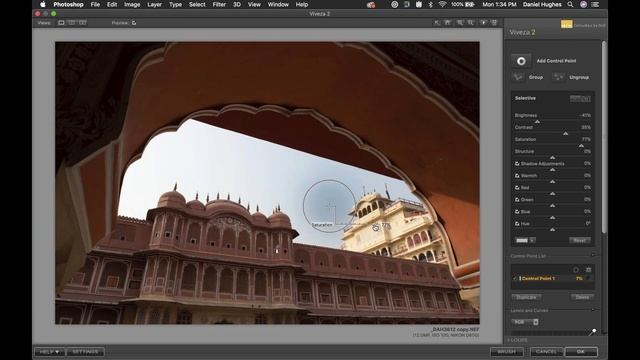Select the side-by-side preview view icon
Viewport: 640px width, 360px height.
tap(82, 23)
